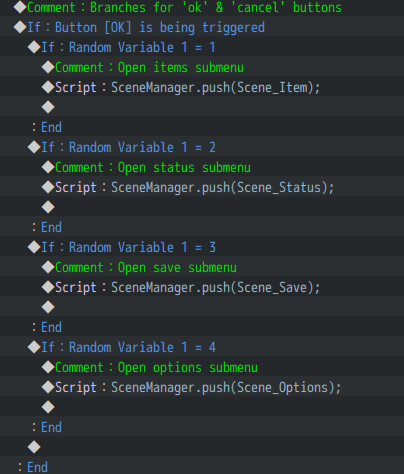Select the empty line before the final End
The width and height of the screenshot is (404, 474).
point(202,447)
